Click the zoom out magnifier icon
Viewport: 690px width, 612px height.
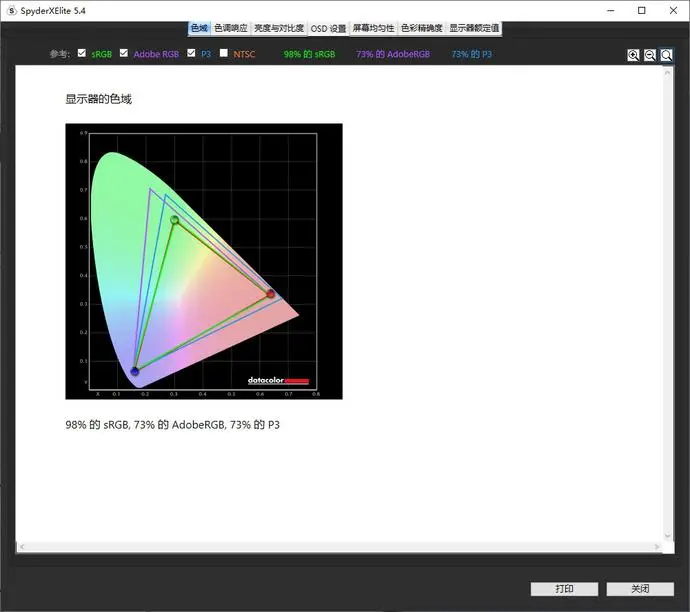[650, 55]
